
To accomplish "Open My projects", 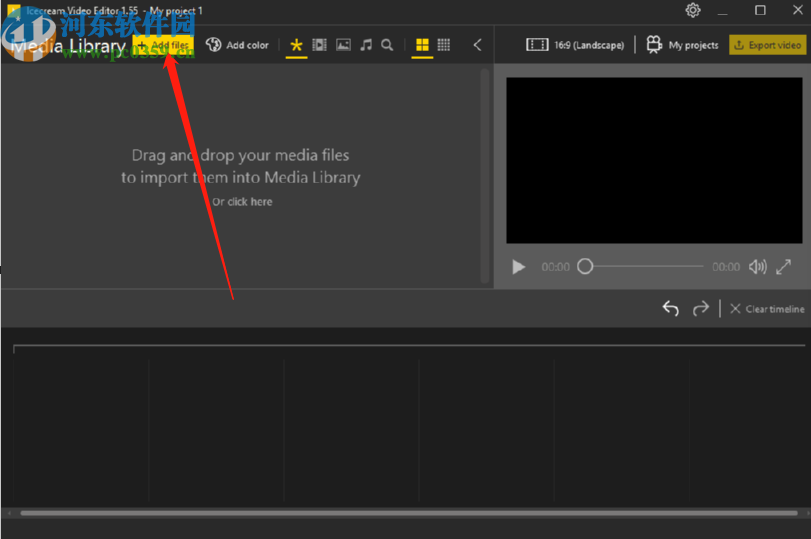I will tap(682, 45).
